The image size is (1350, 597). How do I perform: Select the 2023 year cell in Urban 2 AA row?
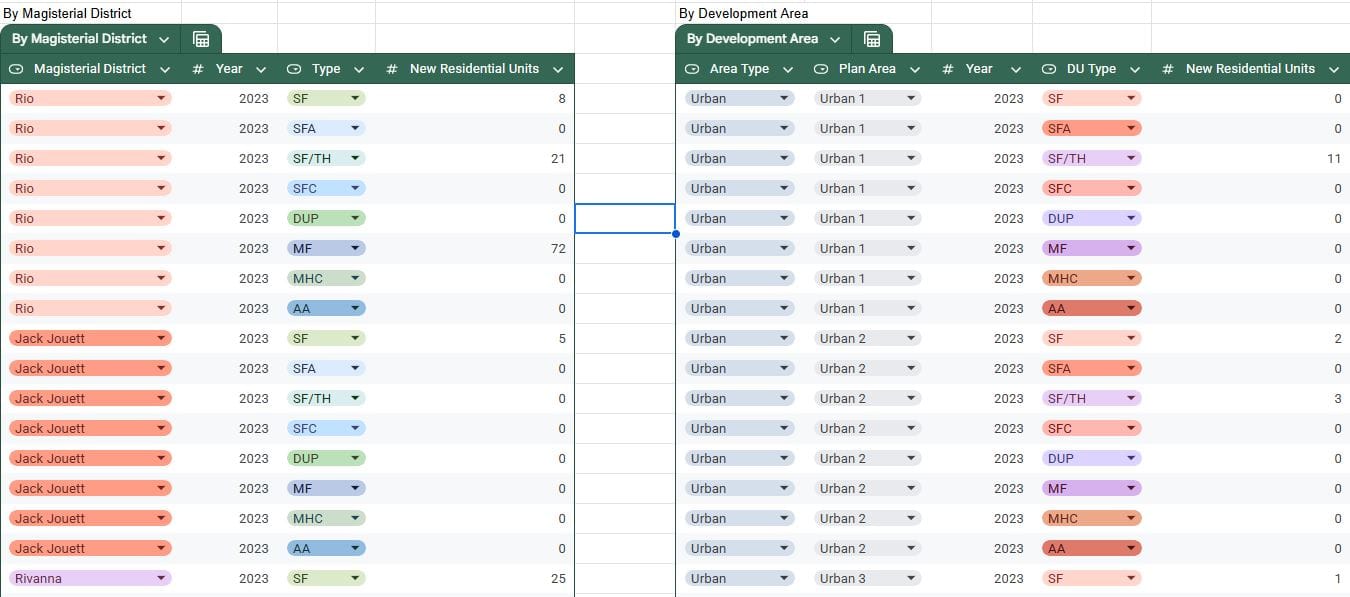(982, 548)
